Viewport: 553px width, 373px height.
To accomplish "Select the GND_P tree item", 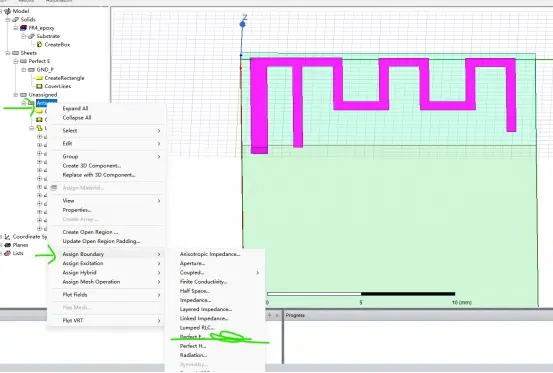I will coord(45,70).
